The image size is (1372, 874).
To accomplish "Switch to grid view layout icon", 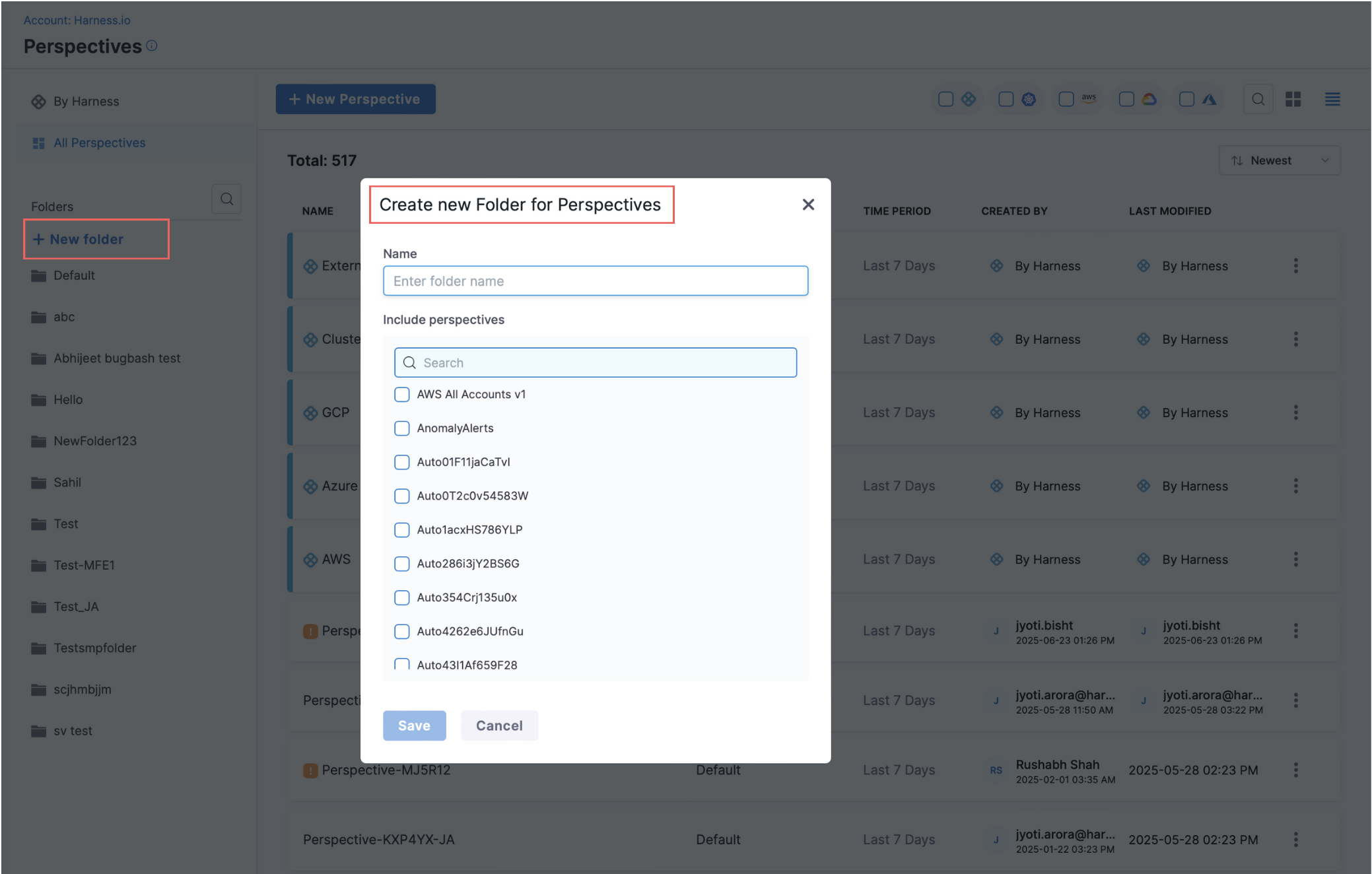I will coord(1293,99).
